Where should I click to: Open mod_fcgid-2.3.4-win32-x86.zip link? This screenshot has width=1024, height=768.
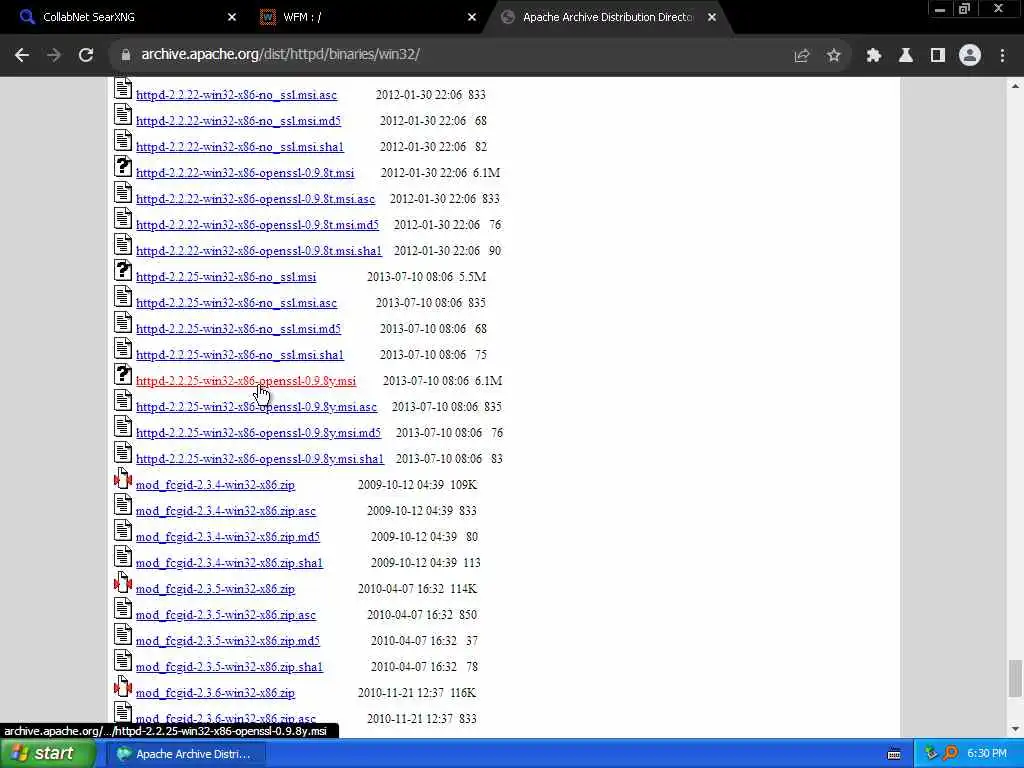pos(216,485)
